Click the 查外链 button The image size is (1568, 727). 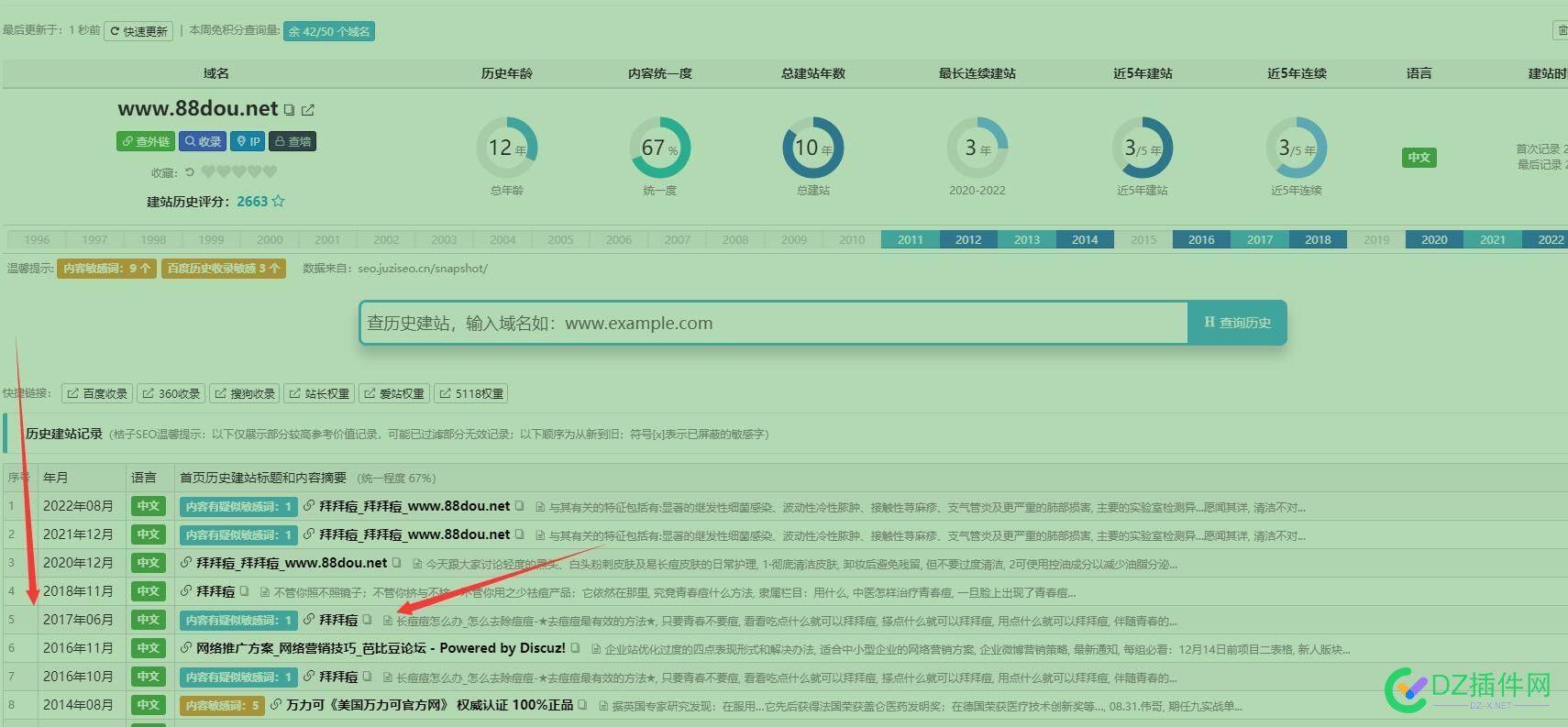pyautogui.click(x=146, y=141)
